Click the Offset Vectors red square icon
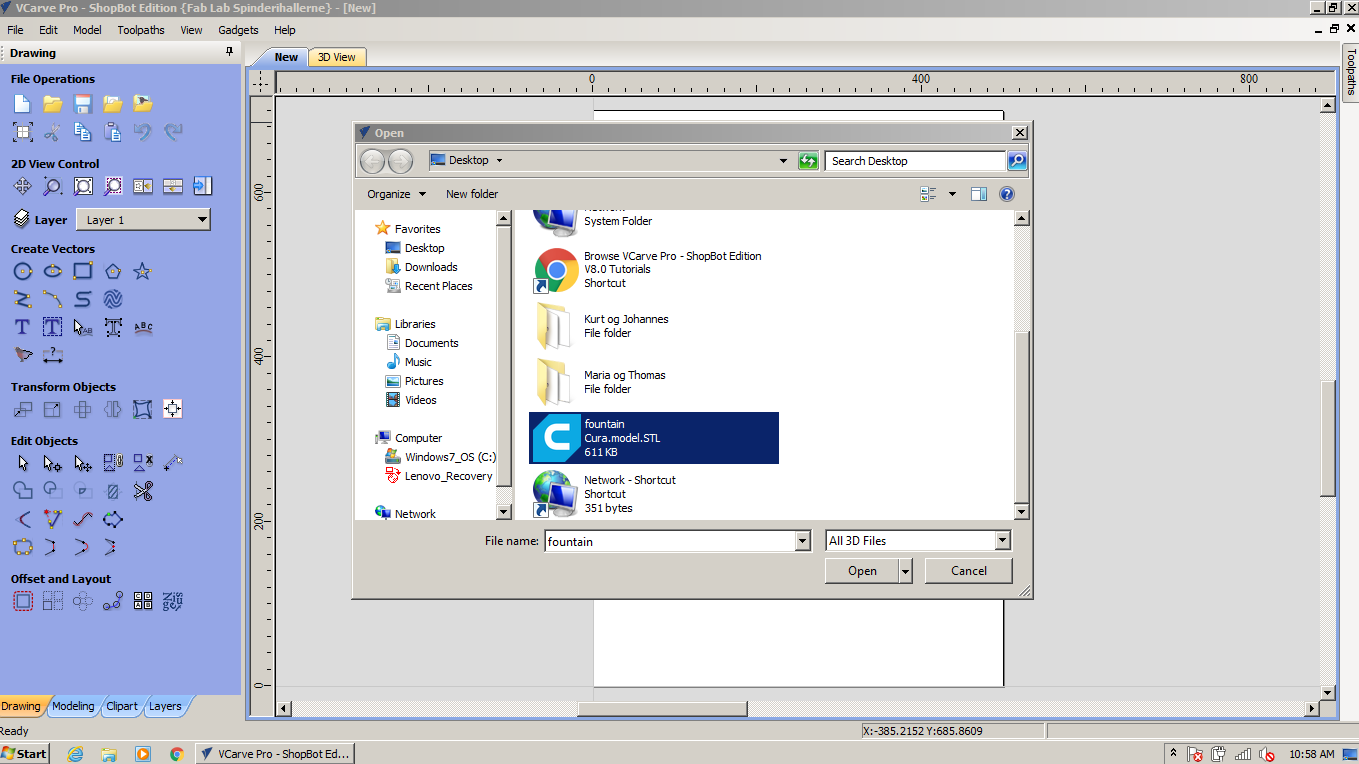Image resolution: width=1359 pixels, height=764 pixels. tap(22, 601)
